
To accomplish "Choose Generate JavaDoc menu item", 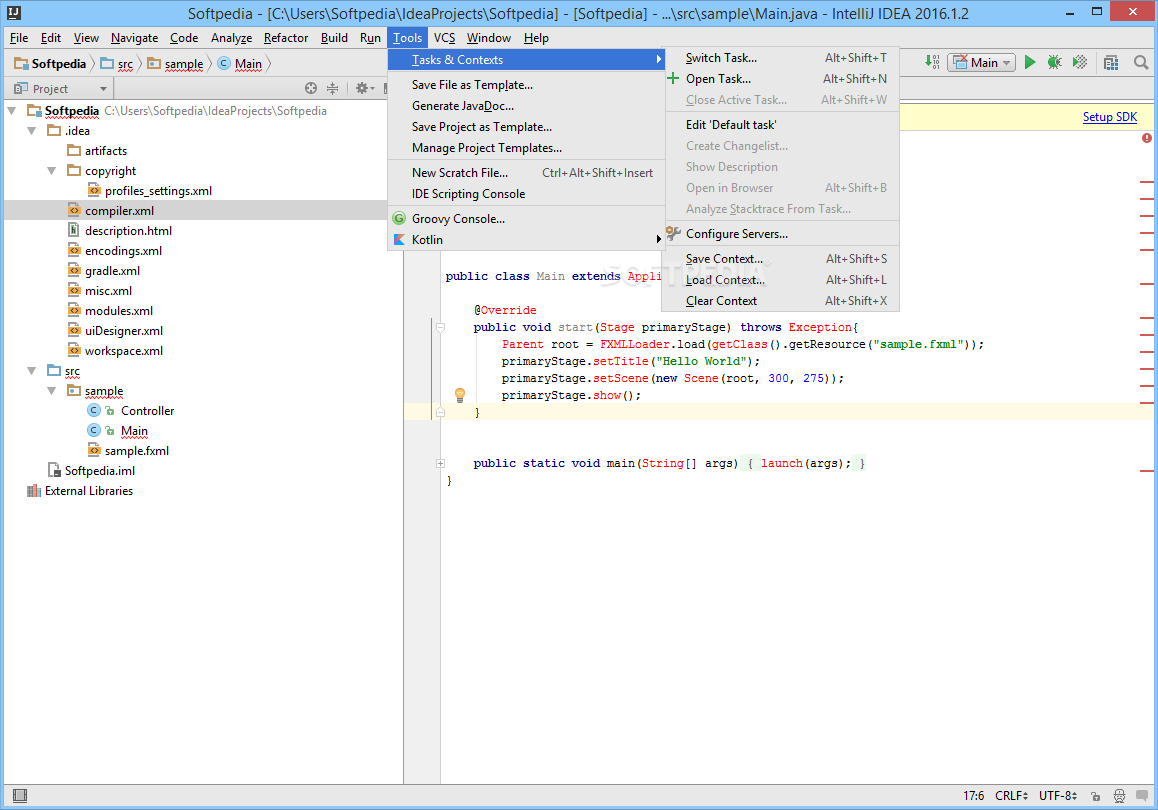I will (x=527, y=106).
